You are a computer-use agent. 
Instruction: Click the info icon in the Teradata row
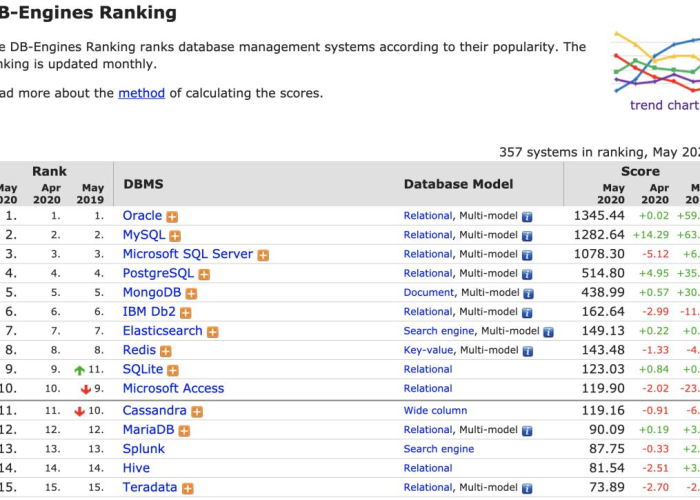point(527,488)
